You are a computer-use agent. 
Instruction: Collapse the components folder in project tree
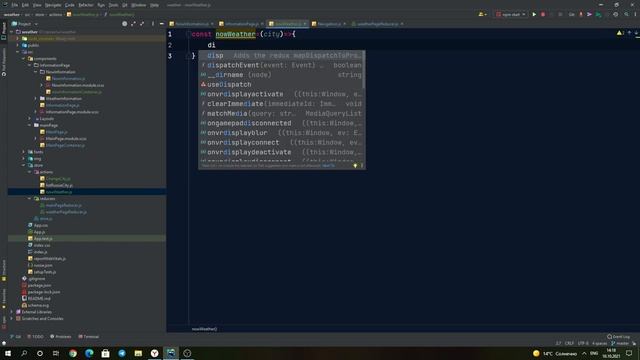(x=24, y=58)
